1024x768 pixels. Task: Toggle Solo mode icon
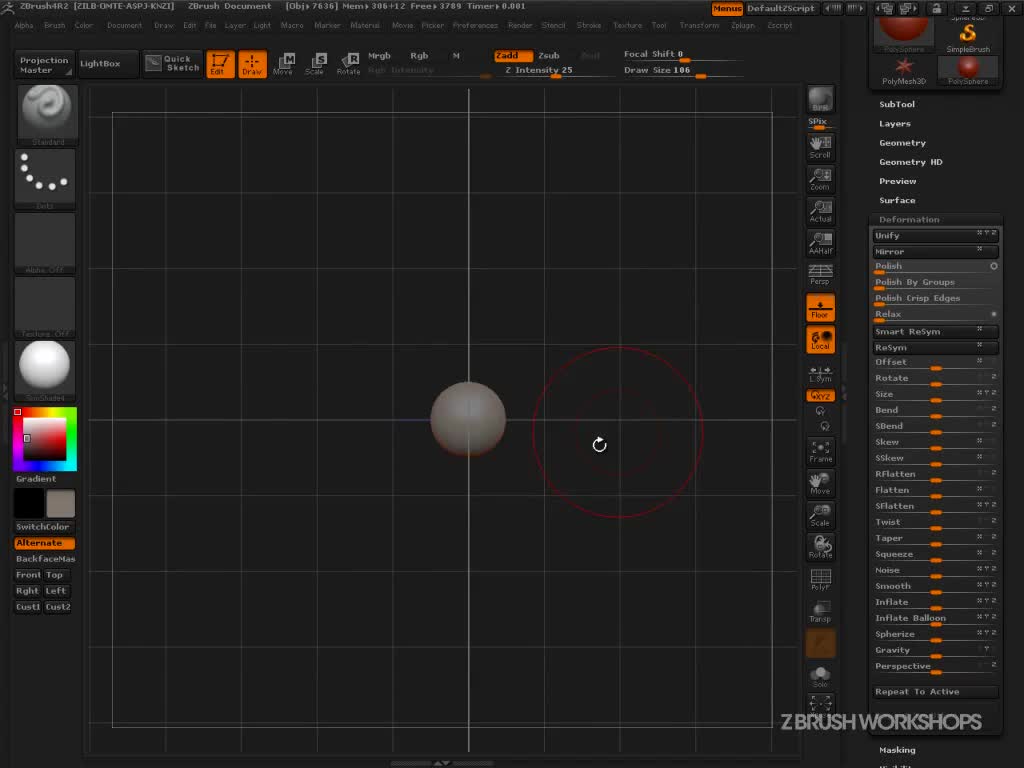[820, 677]
